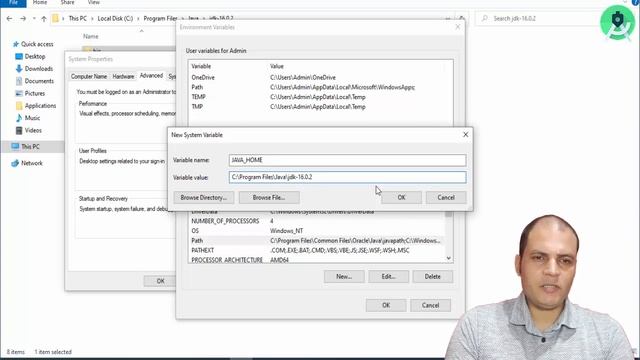Image resolution: width=640 pixels, height=360 pixels.
Task: Cancel the New System Variable dialog
Action: [x=446, y=198]
